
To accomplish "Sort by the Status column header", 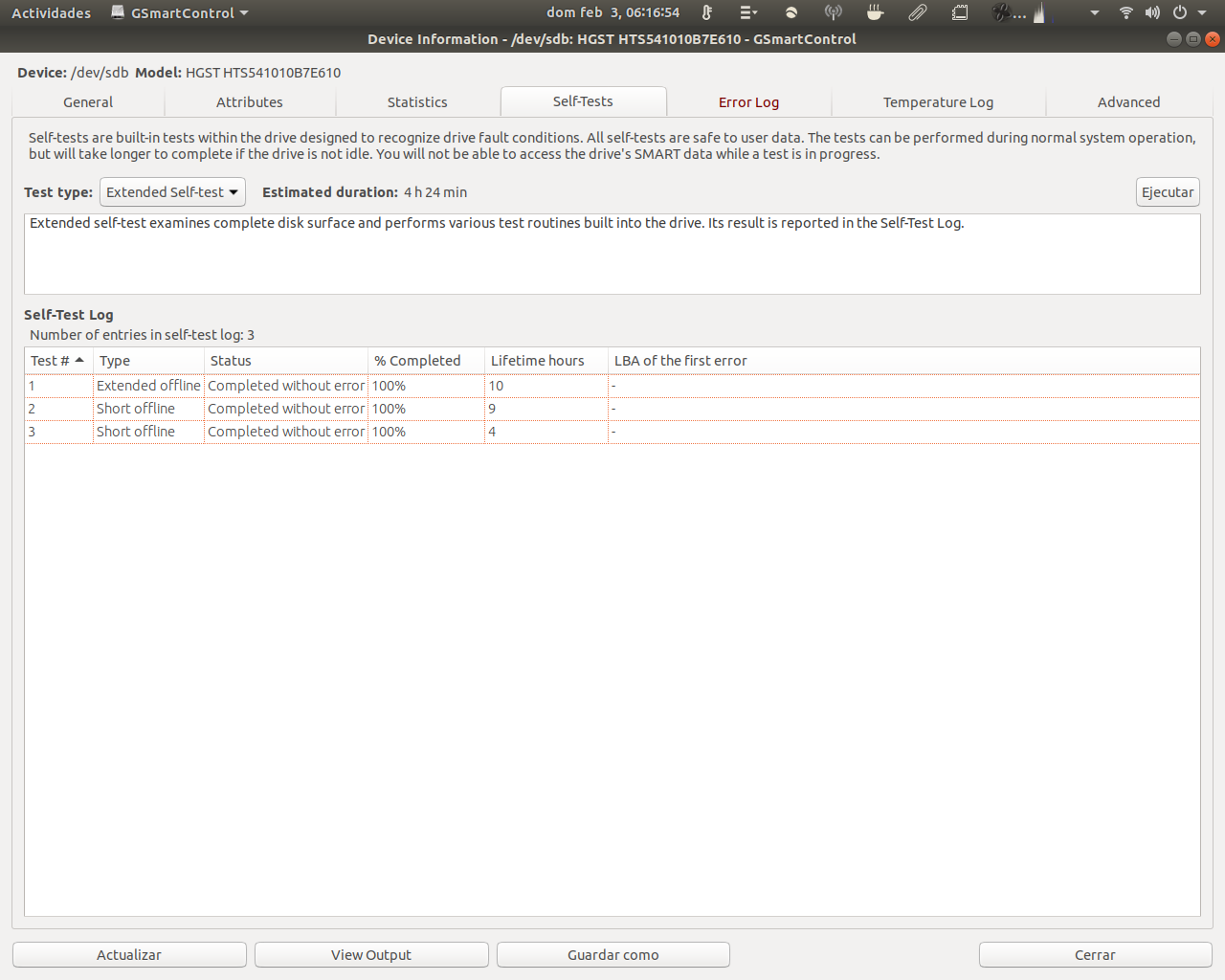I will [x=286, y=361].
